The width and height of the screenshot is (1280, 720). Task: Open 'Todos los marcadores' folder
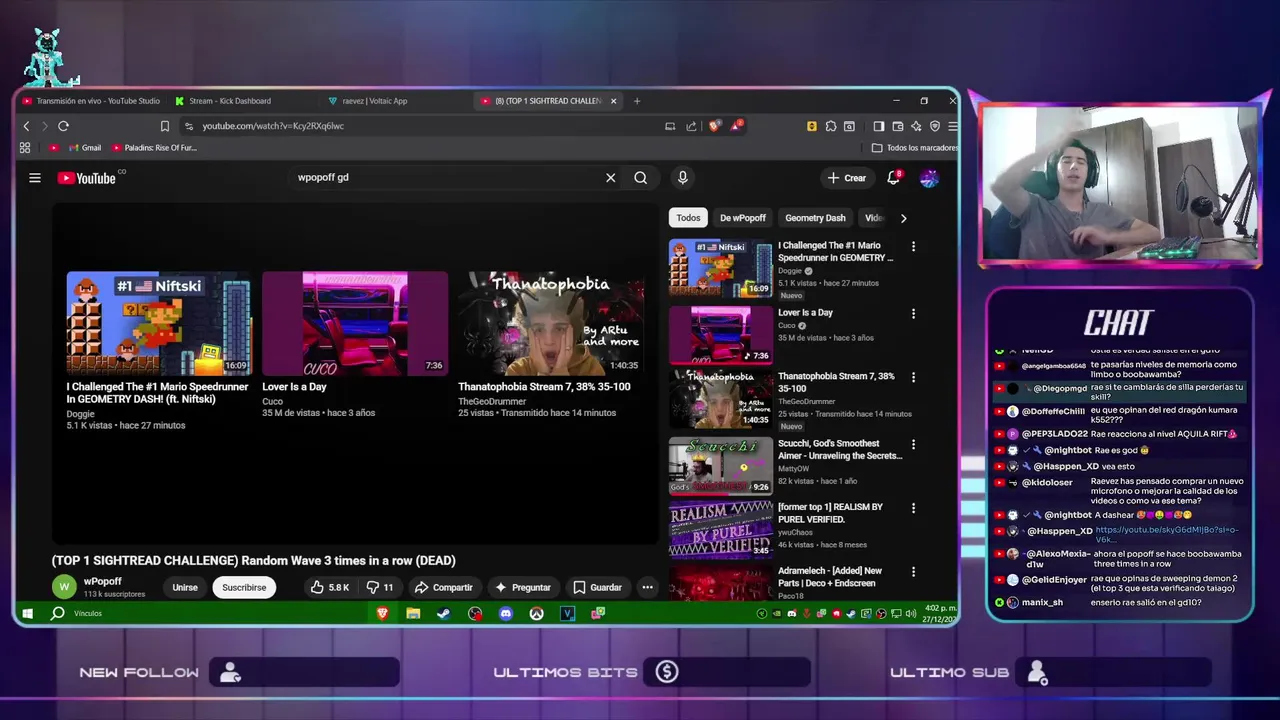915,148
